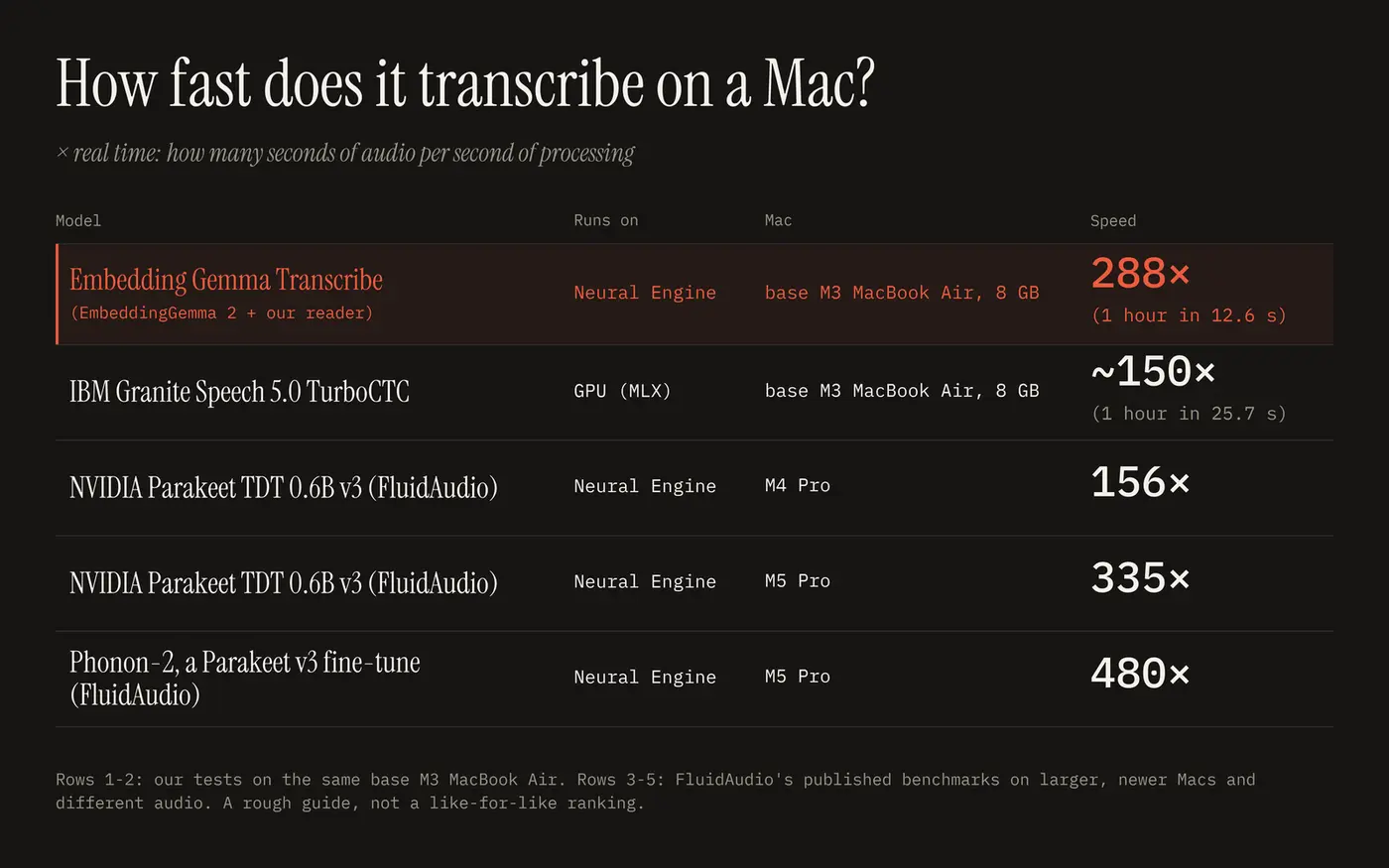Click the M4 Pro cell
The height and width of the screenshot is (868, 1389).
(x=798, y=485)
